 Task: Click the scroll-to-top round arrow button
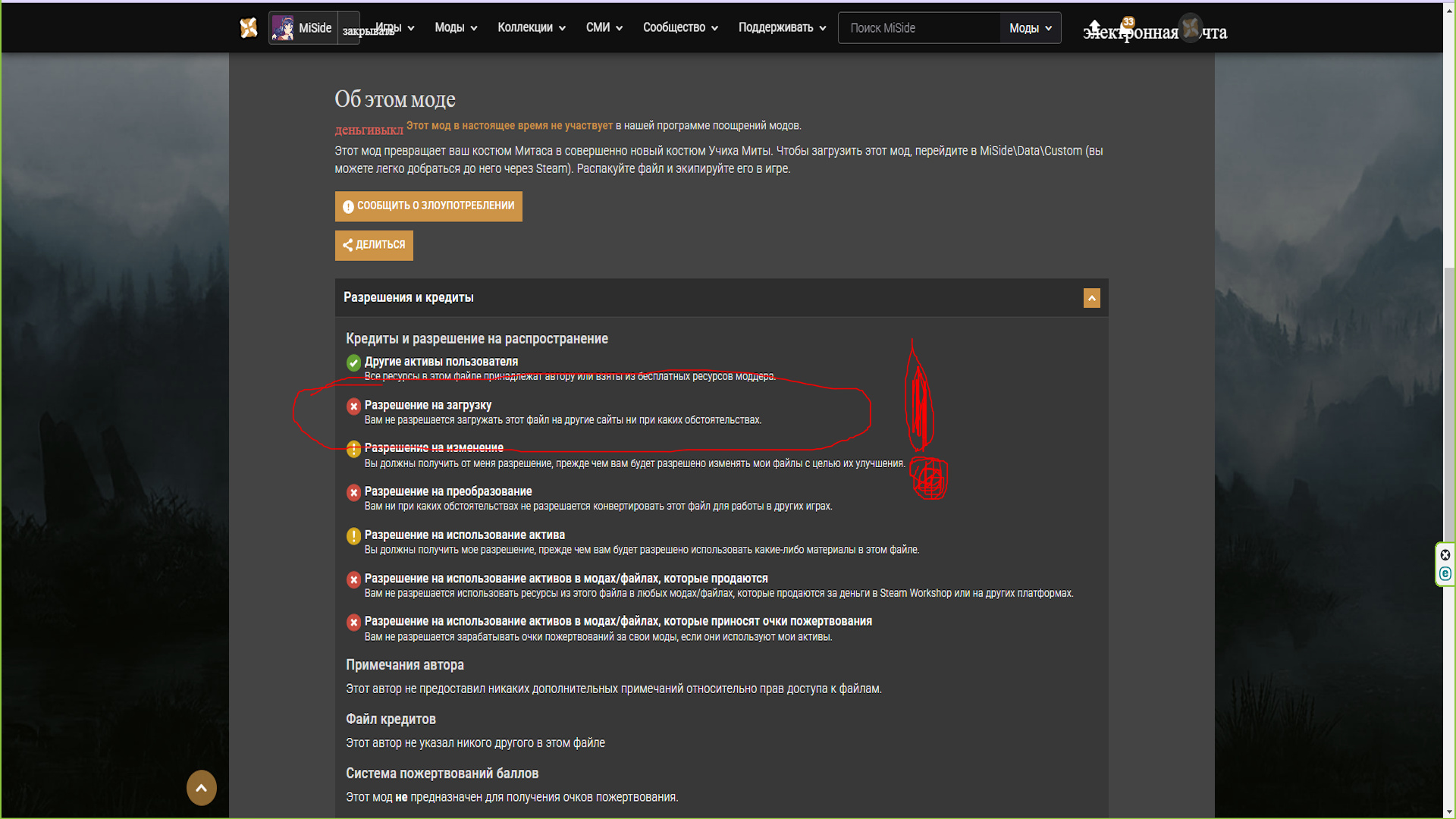click(202, 788)
